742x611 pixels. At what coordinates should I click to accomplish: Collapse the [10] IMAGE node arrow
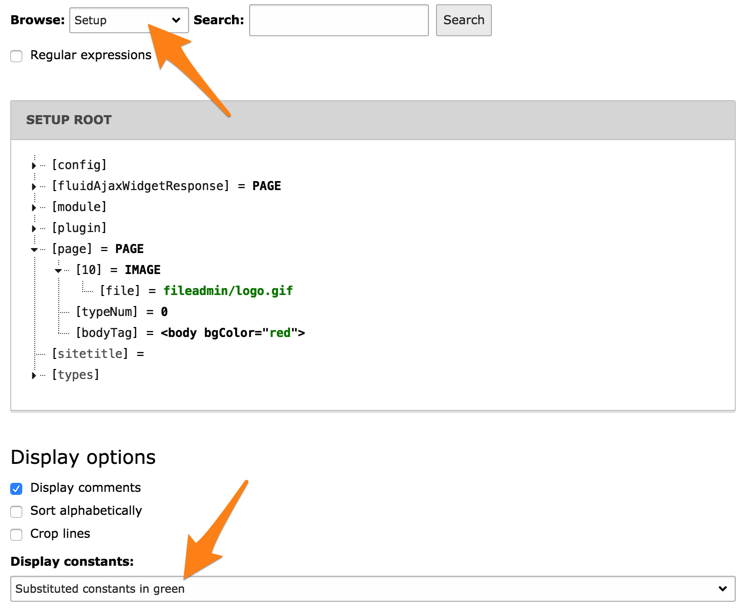58,270
